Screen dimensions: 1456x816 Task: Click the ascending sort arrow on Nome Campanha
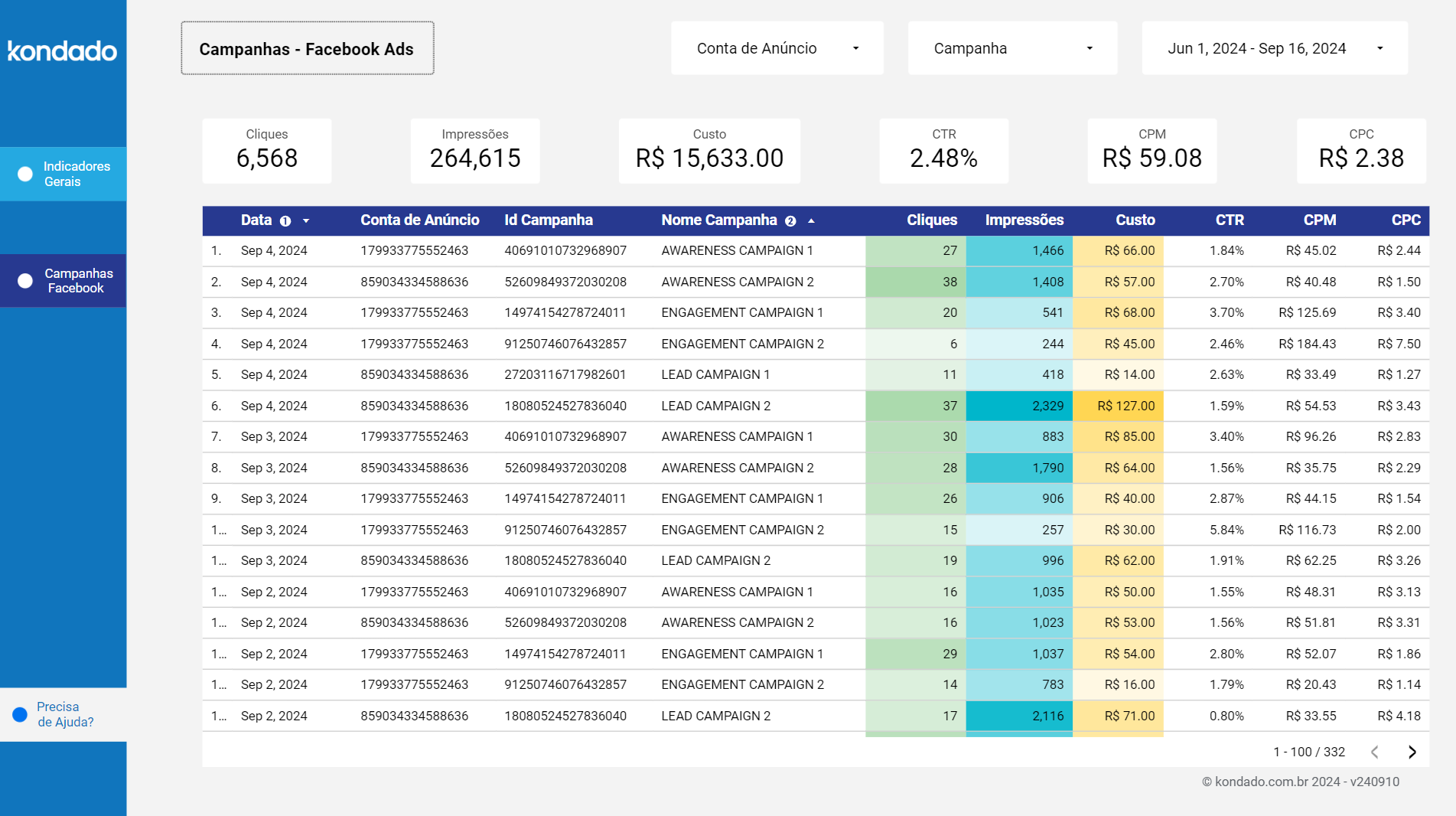click(x=811, y=220)
